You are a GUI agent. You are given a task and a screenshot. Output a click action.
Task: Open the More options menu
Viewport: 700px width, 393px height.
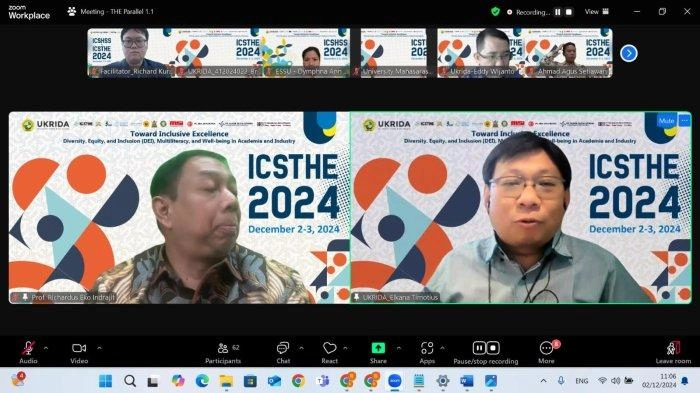(x=546, y=352)
